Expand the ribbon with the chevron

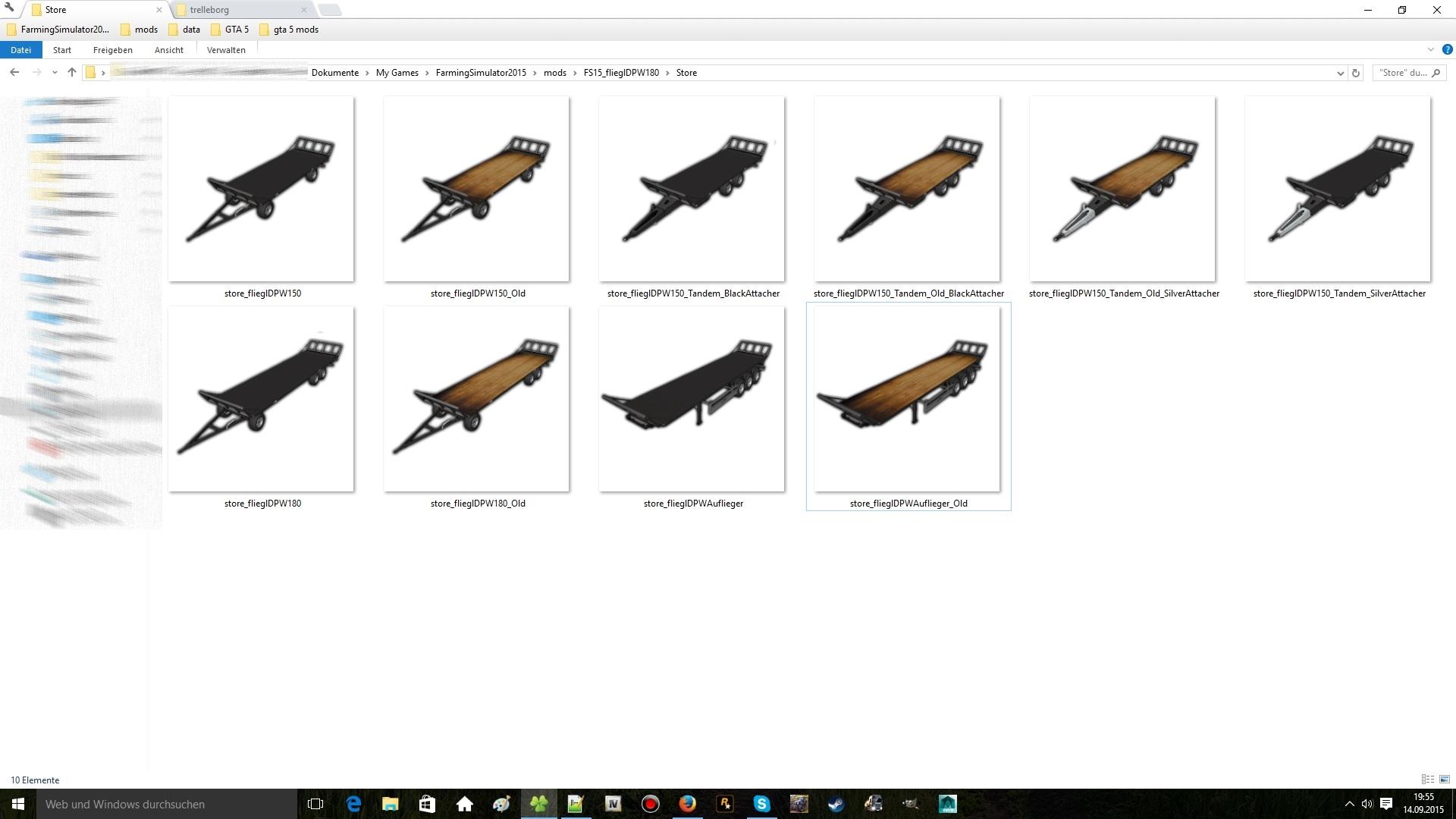1430,50
